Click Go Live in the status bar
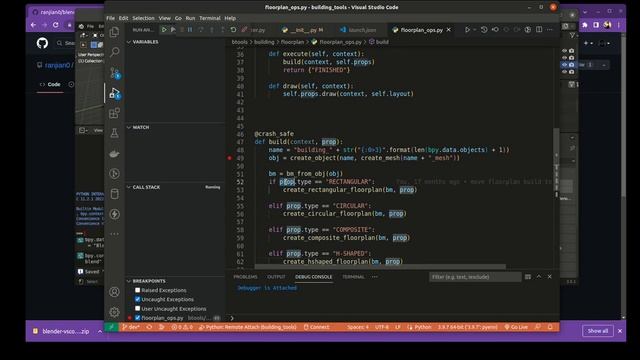This screenshot has height=360, width=640. pyautogui.click(x=516, y=327)
